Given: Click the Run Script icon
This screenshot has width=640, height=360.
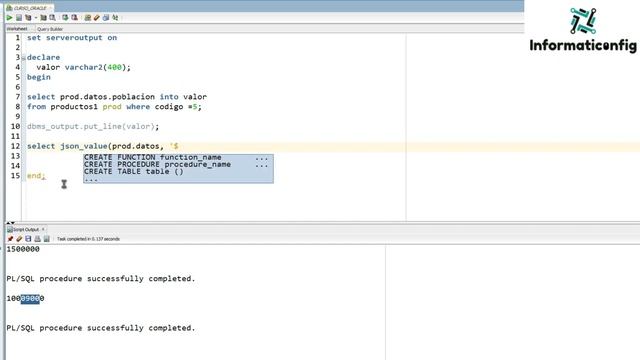Looking at the screenshot, I should (19, 18).
